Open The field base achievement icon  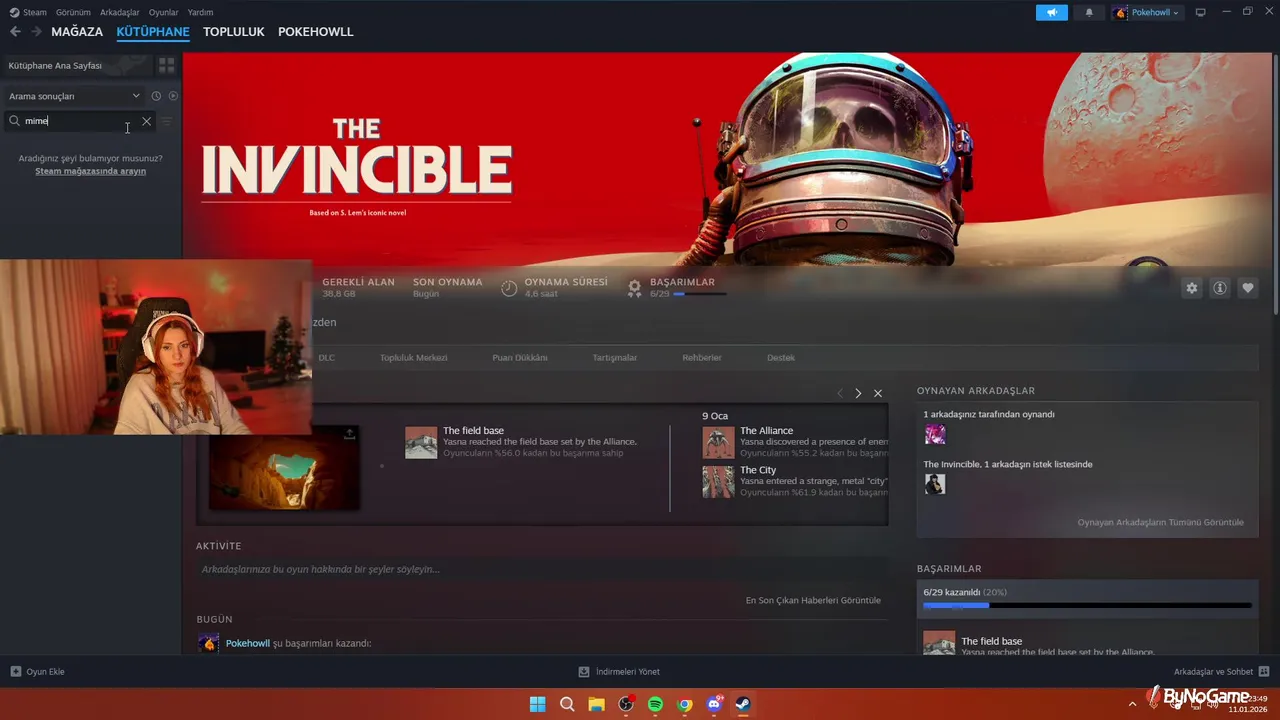point(421,443)
